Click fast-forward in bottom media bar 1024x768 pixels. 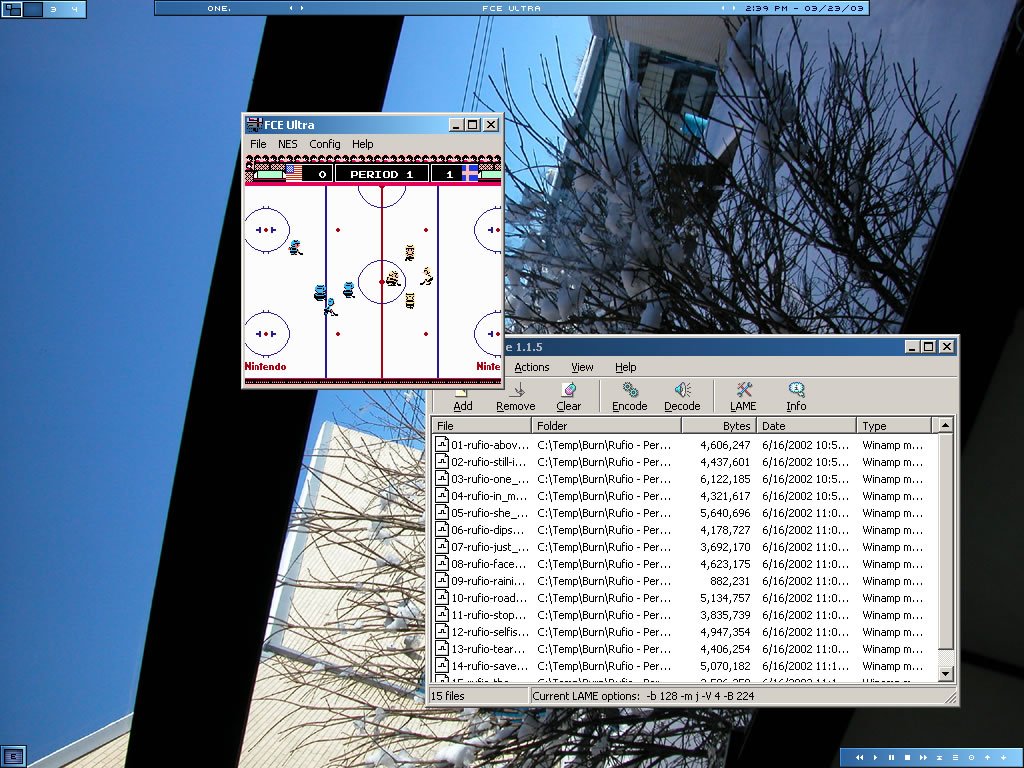tap(923, 758)
